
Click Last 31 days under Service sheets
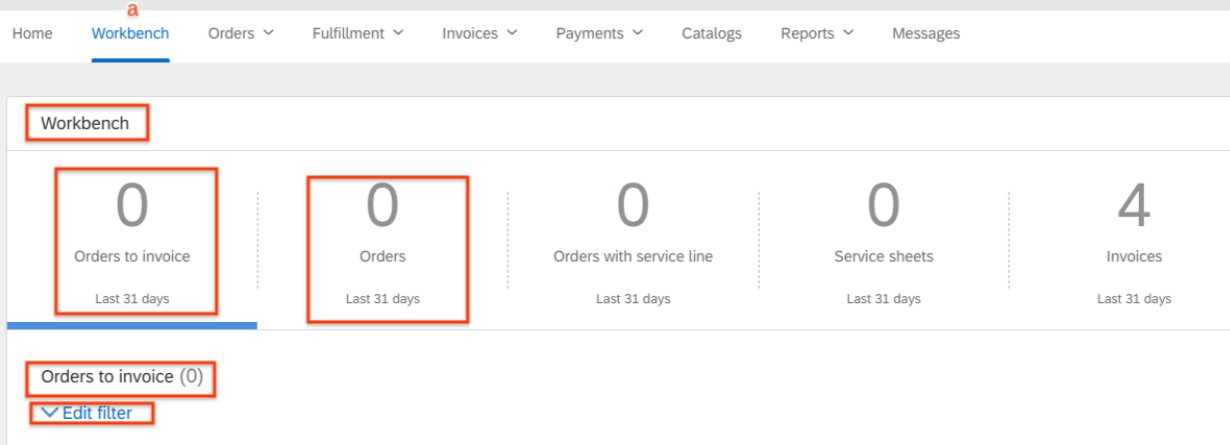(884, 299)
